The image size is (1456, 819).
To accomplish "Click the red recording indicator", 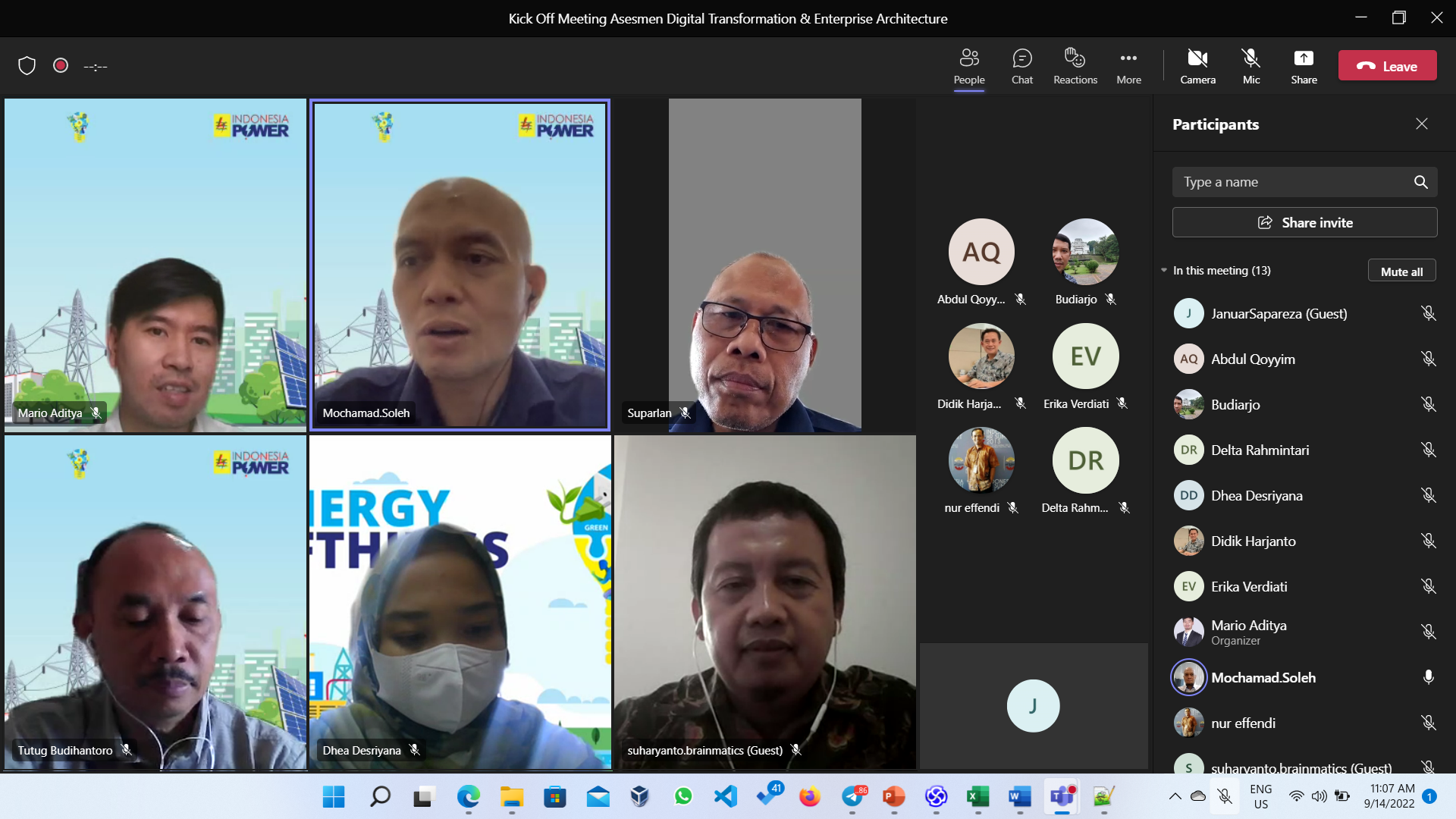I will coord(61,66).
